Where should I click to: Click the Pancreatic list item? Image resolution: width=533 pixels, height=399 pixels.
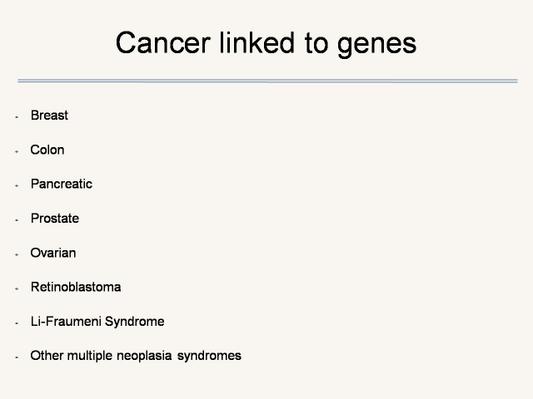coord(62,184)
